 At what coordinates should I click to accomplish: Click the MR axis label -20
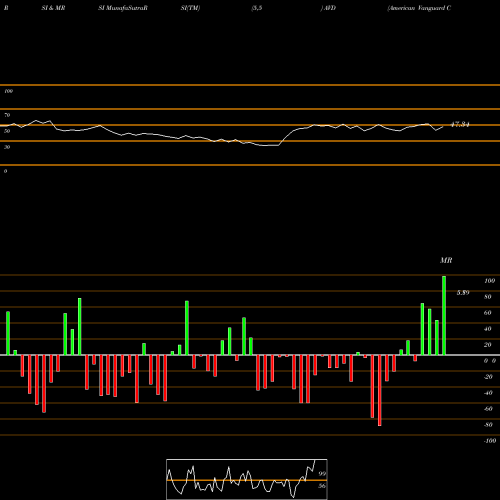click(x=488, y=377)
